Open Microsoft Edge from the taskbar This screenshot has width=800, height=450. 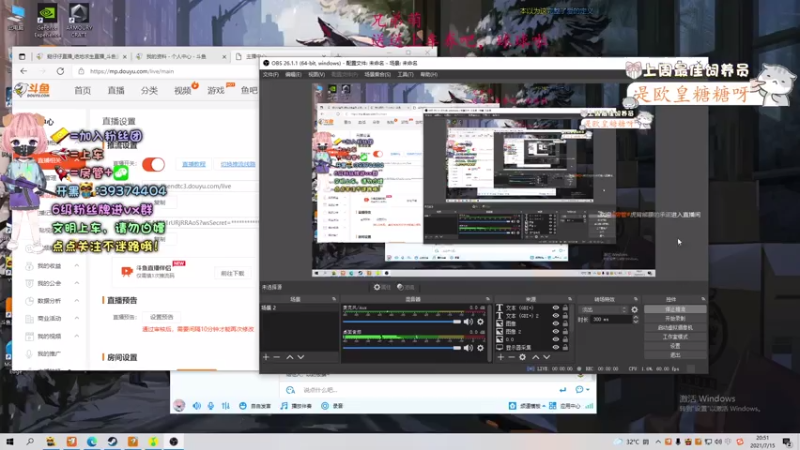coord(92,441)
